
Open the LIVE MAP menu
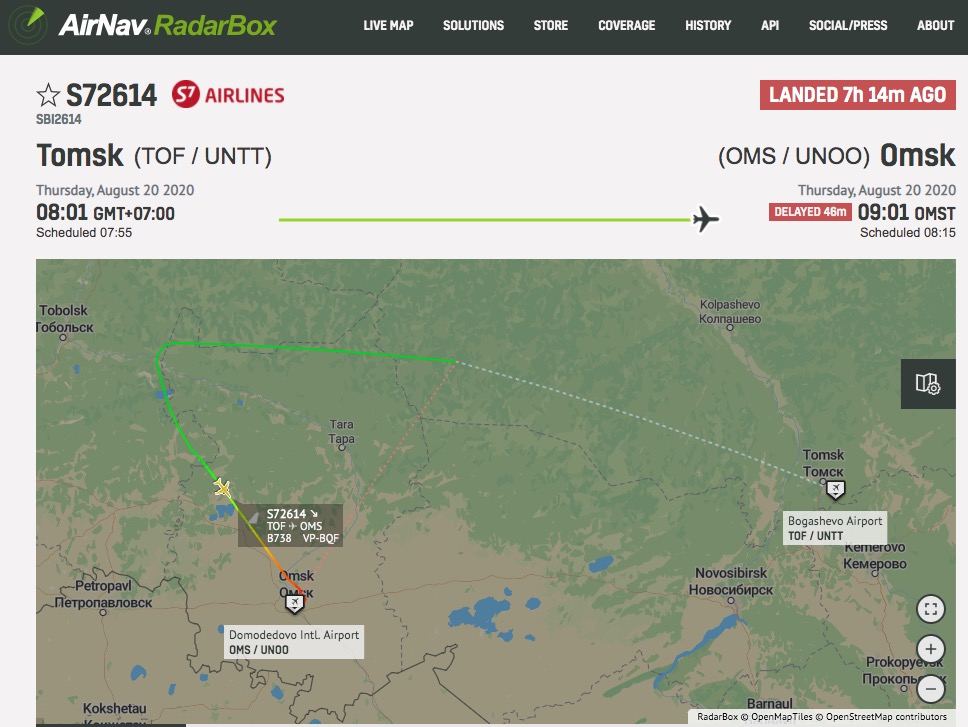click(x=388, y=25)
